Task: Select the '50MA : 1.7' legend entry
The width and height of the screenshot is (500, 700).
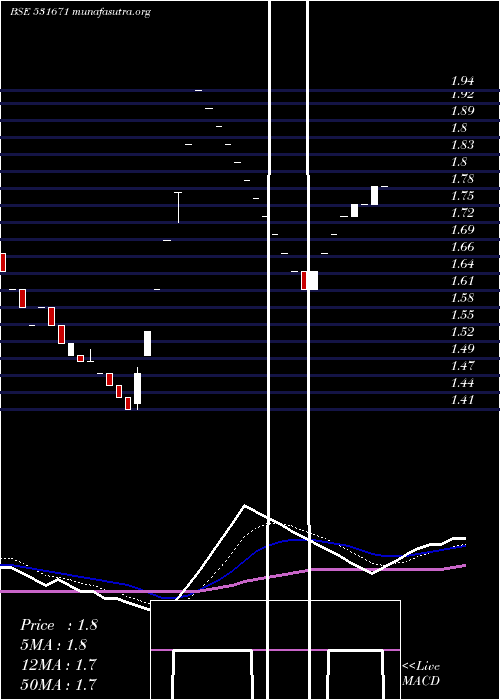Action: coord(58,684)
